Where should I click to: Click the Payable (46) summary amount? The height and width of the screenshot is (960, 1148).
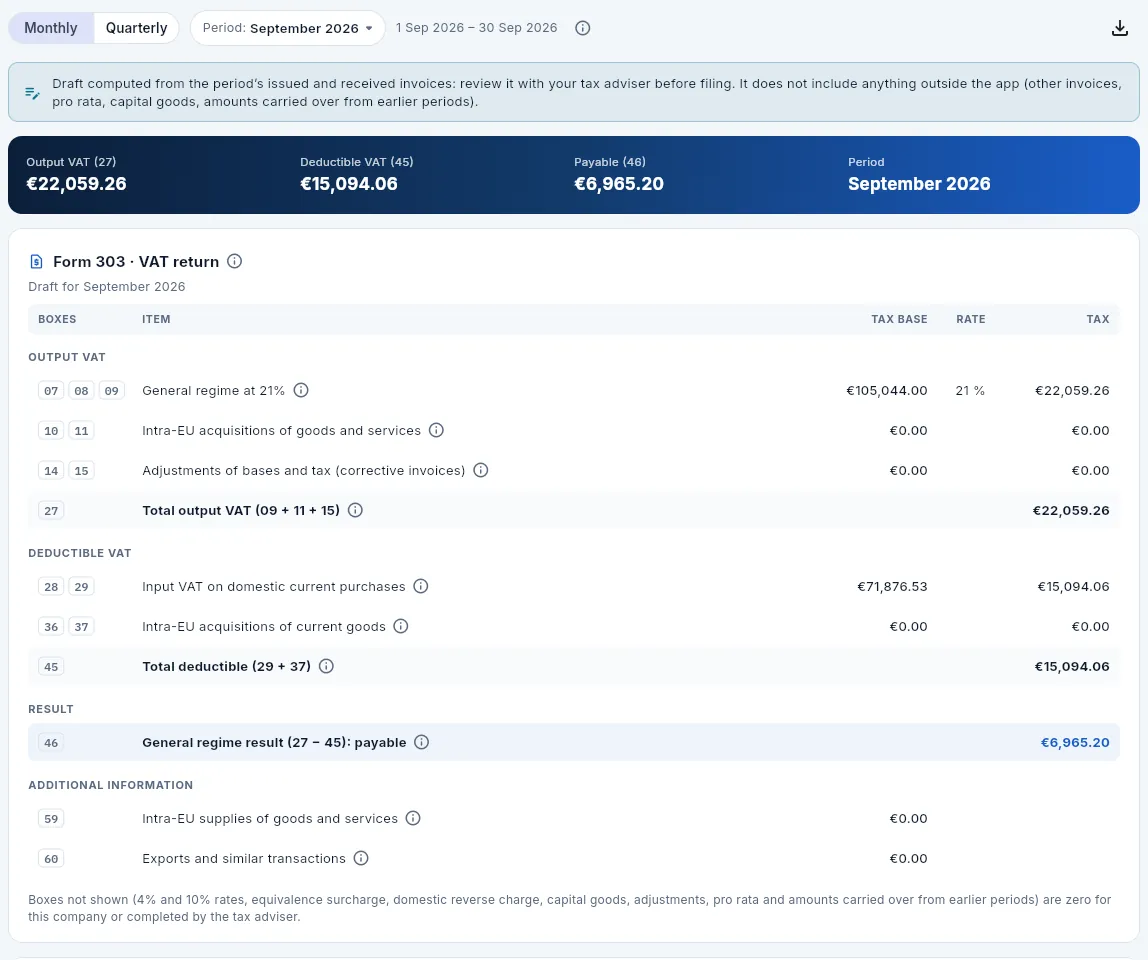click(x=619, y=184)
